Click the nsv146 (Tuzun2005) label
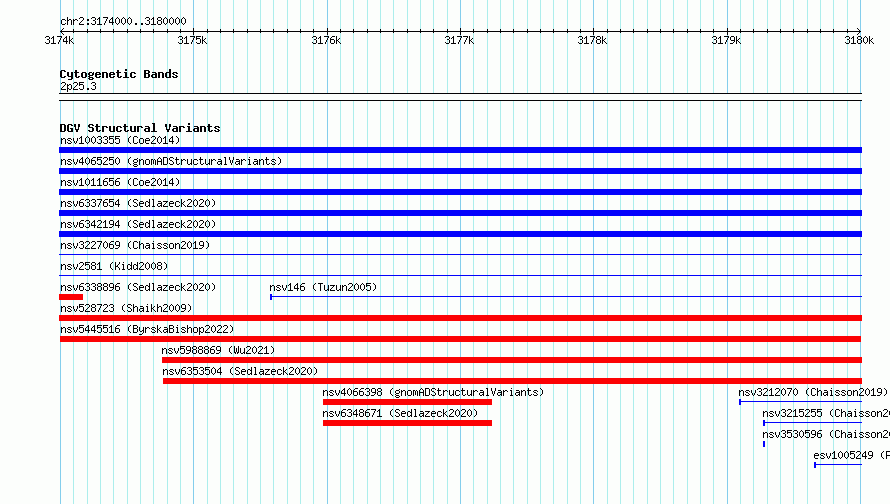Image resolution: width=890 pixels, height=504 pixels. (323, 287)
